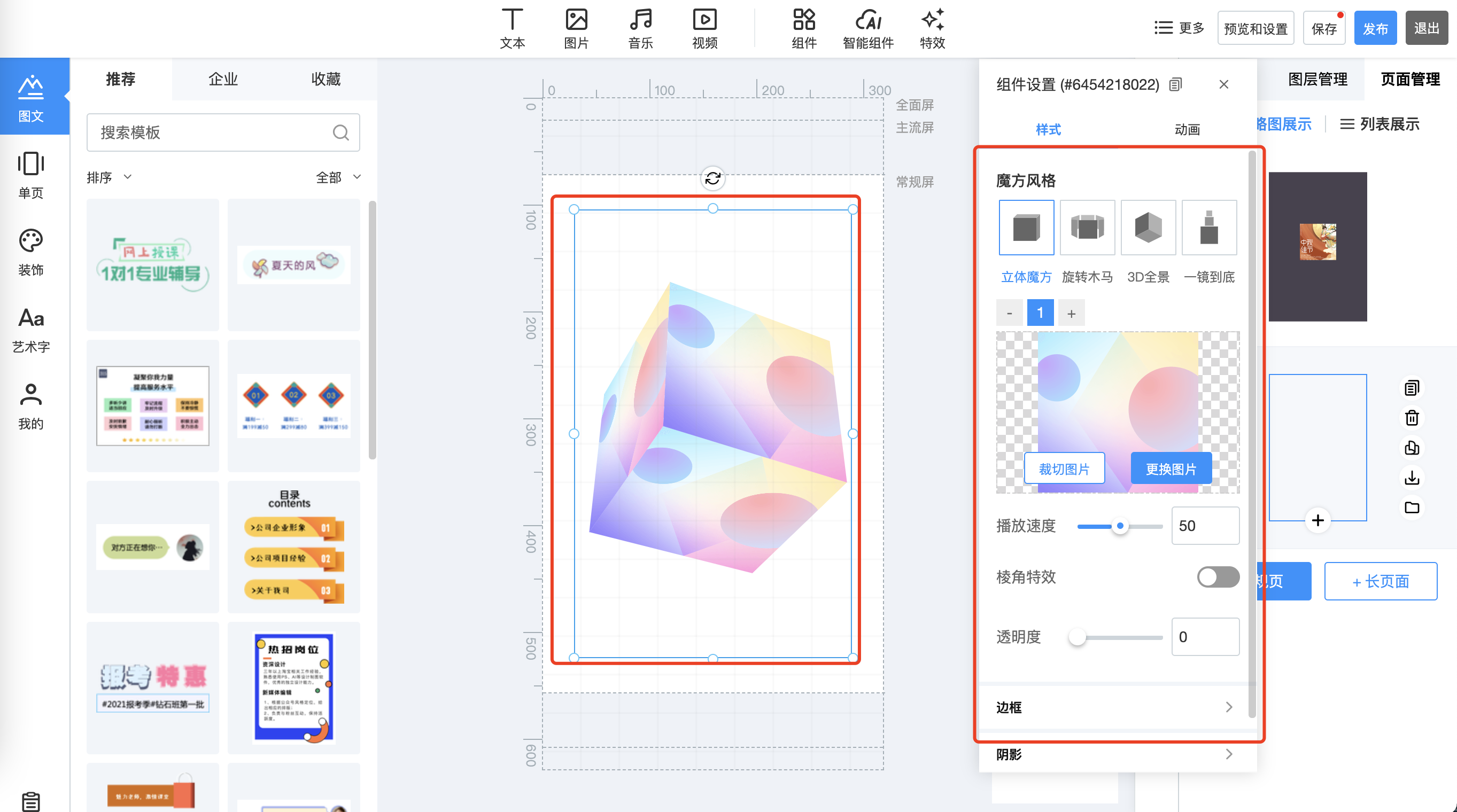Switch to the 企业 tab
The image size is (1457, 812).
click(x=223, y=79)
